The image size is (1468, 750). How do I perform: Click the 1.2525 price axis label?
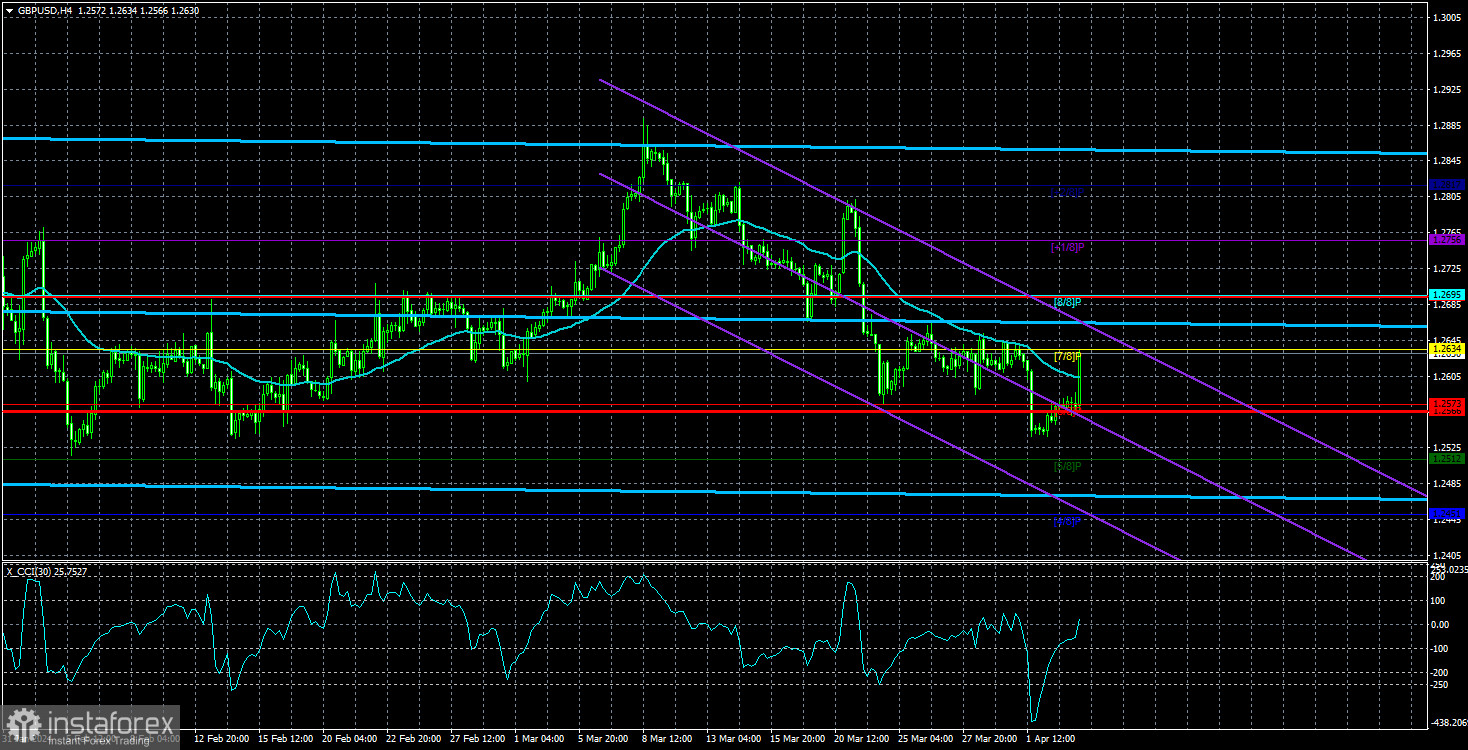pos(1446,448)
